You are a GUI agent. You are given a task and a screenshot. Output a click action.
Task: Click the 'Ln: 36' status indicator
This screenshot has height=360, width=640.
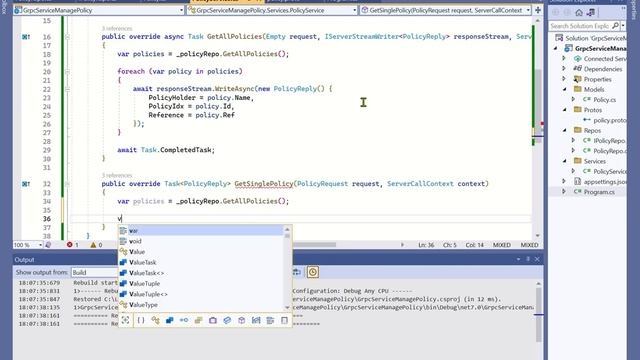[426, 245]
